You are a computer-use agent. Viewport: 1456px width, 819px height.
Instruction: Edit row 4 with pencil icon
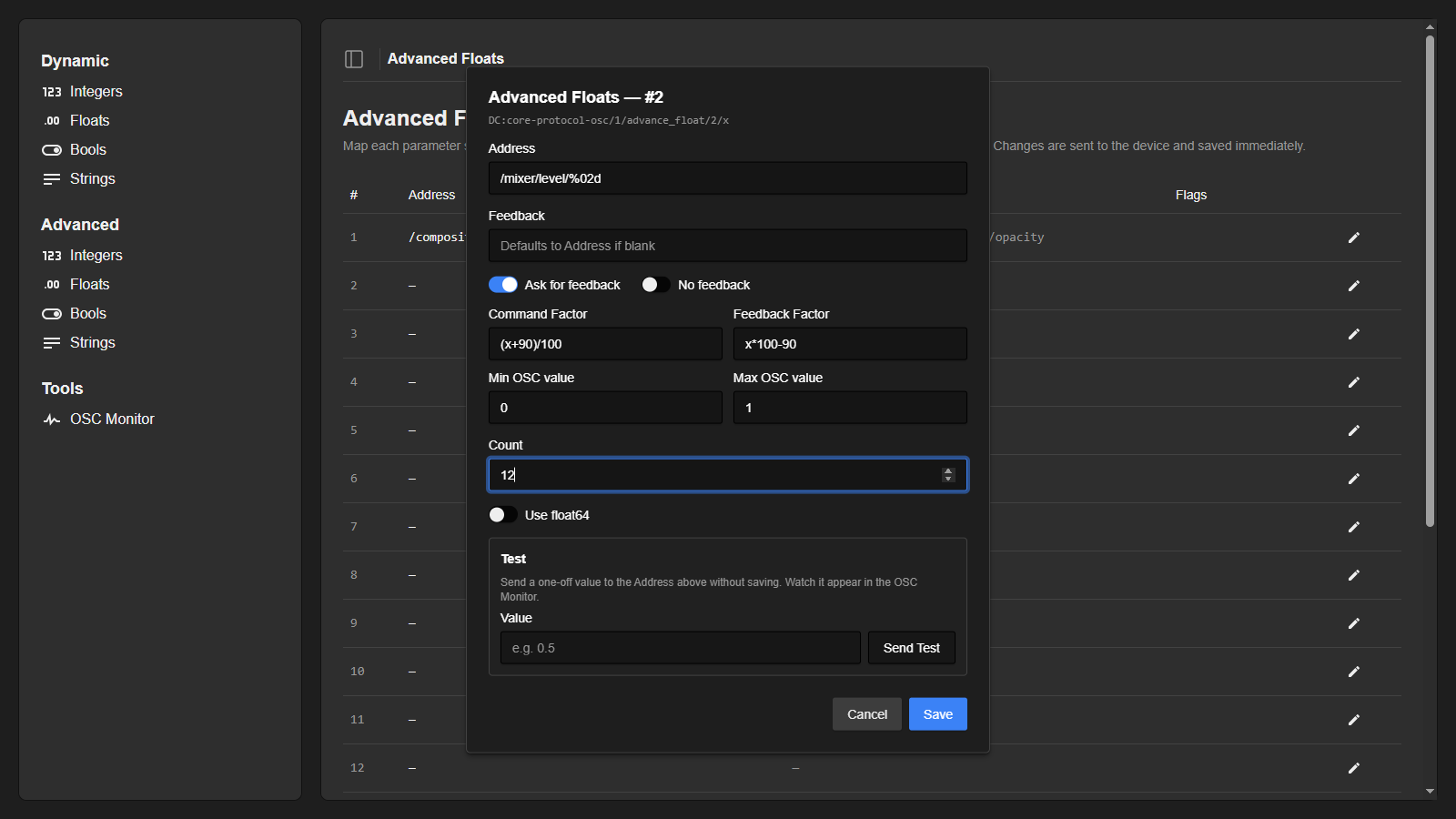tap(1354, 382)
